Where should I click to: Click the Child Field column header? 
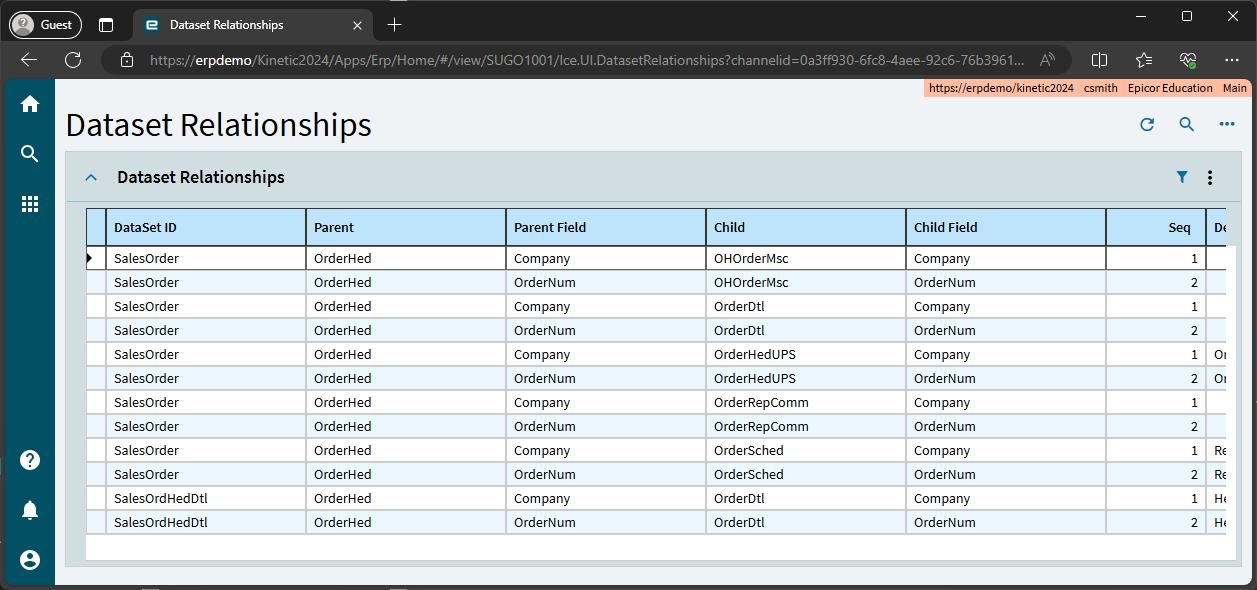coord(1005,227)
